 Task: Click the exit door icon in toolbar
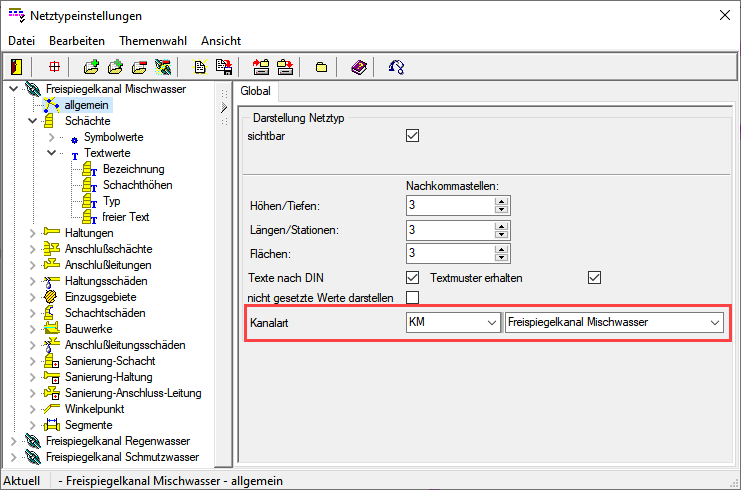click(16, 67)
